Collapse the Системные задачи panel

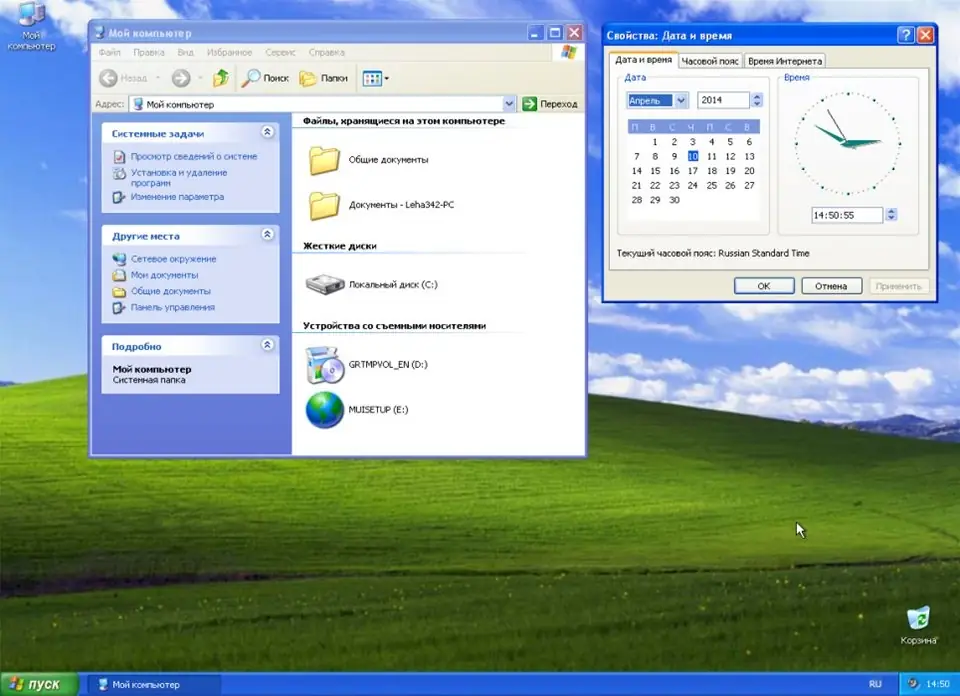click(x=267, y=132)
